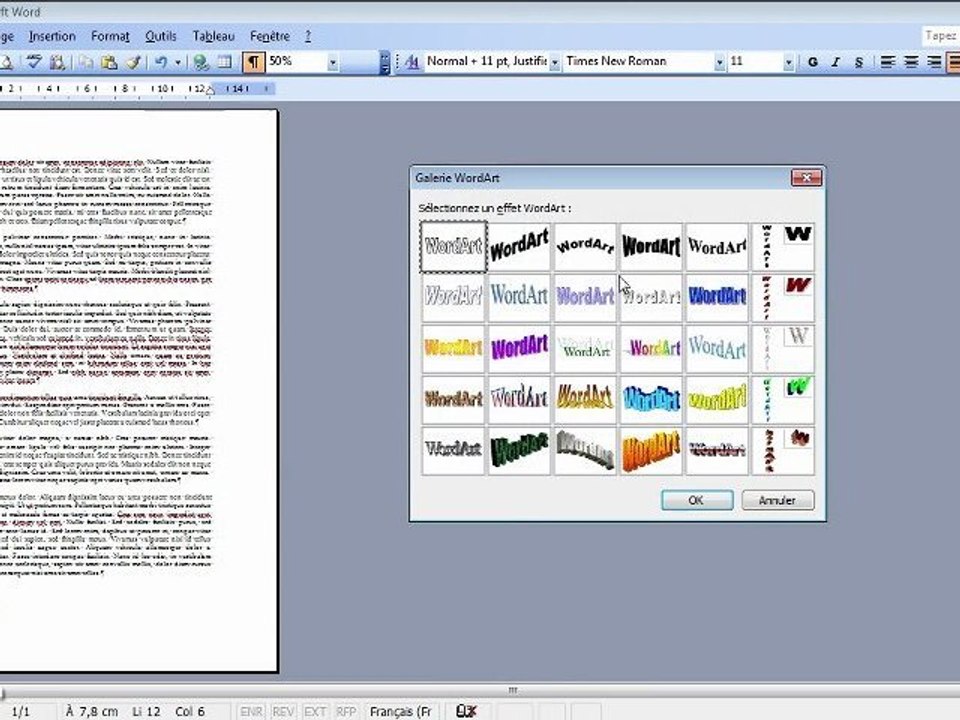This screenshot has width=960, height=720.
Task: Choose the green reflected WordArt style
Action: 585,348
